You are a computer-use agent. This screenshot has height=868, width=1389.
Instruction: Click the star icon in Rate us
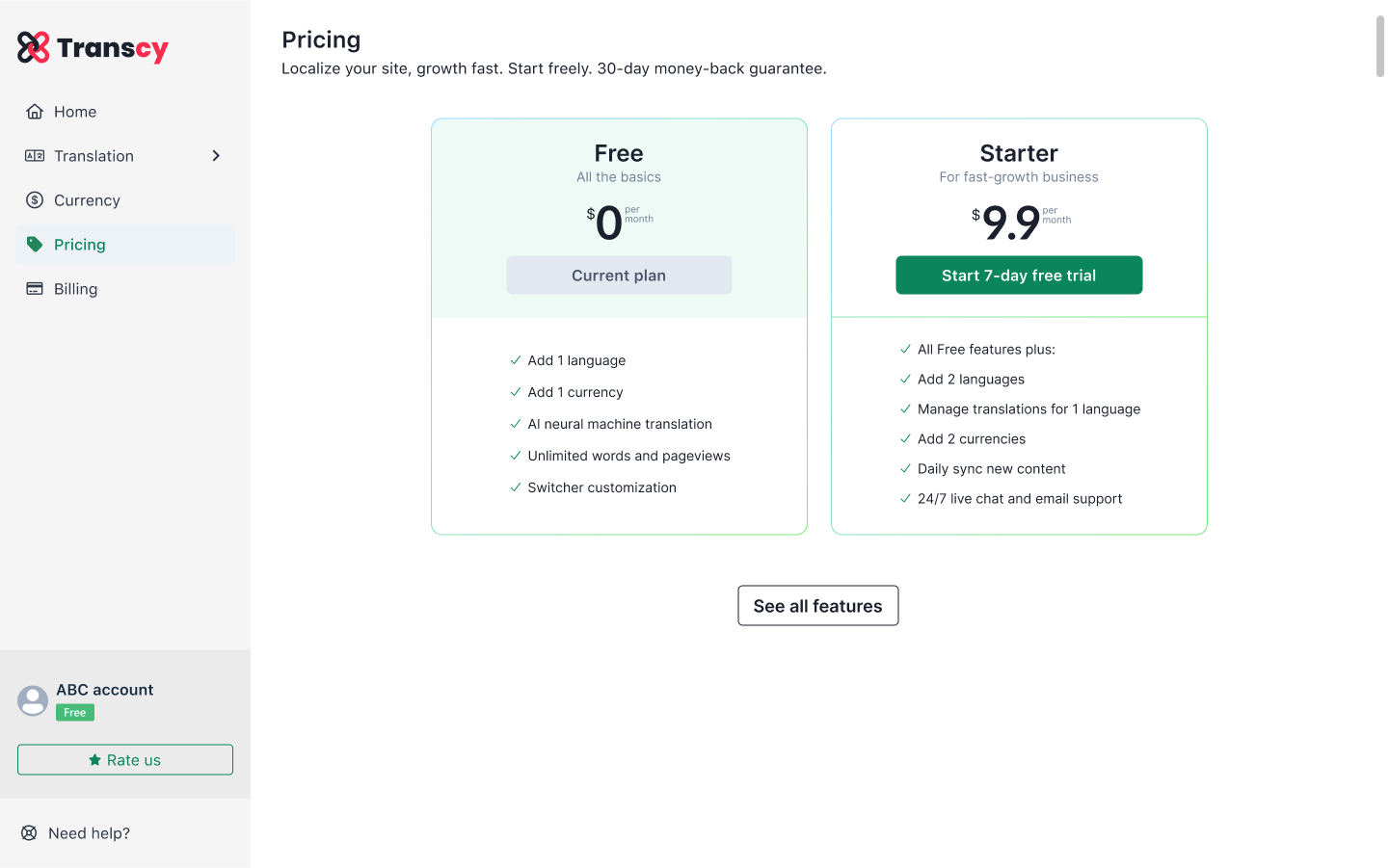[94, 760]
